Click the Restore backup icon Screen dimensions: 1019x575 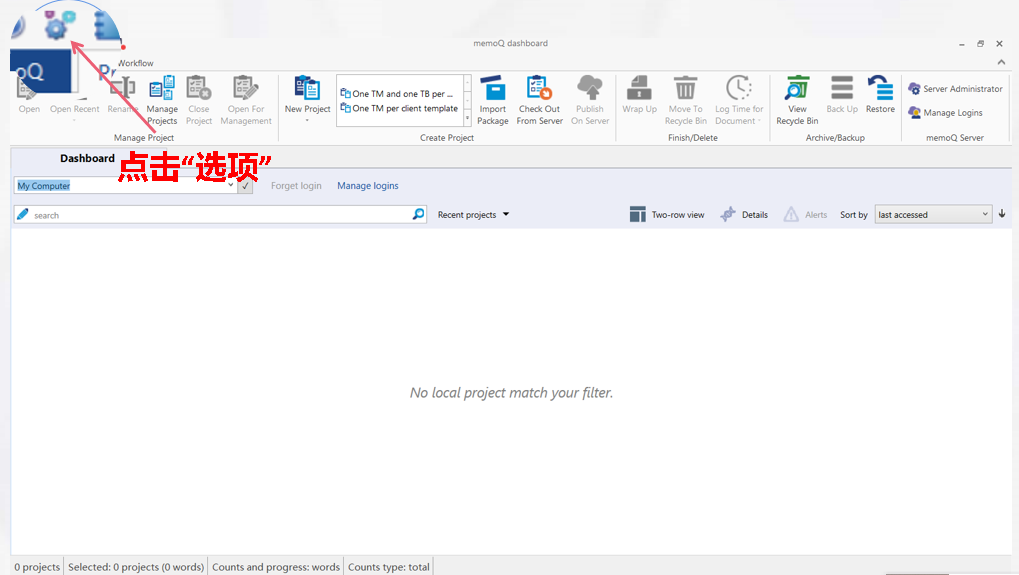coord(880,96)
